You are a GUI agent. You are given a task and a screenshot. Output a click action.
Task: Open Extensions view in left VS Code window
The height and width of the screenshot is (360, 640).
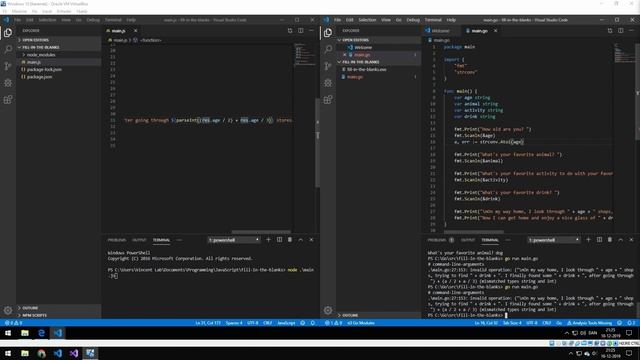(x=8, y=100)
